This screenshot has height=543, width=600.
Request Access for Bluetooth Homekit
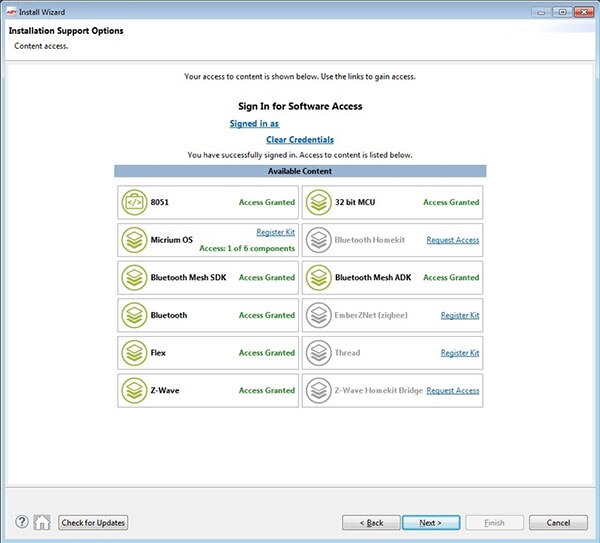pyautogui.click(x=452, y=240)
